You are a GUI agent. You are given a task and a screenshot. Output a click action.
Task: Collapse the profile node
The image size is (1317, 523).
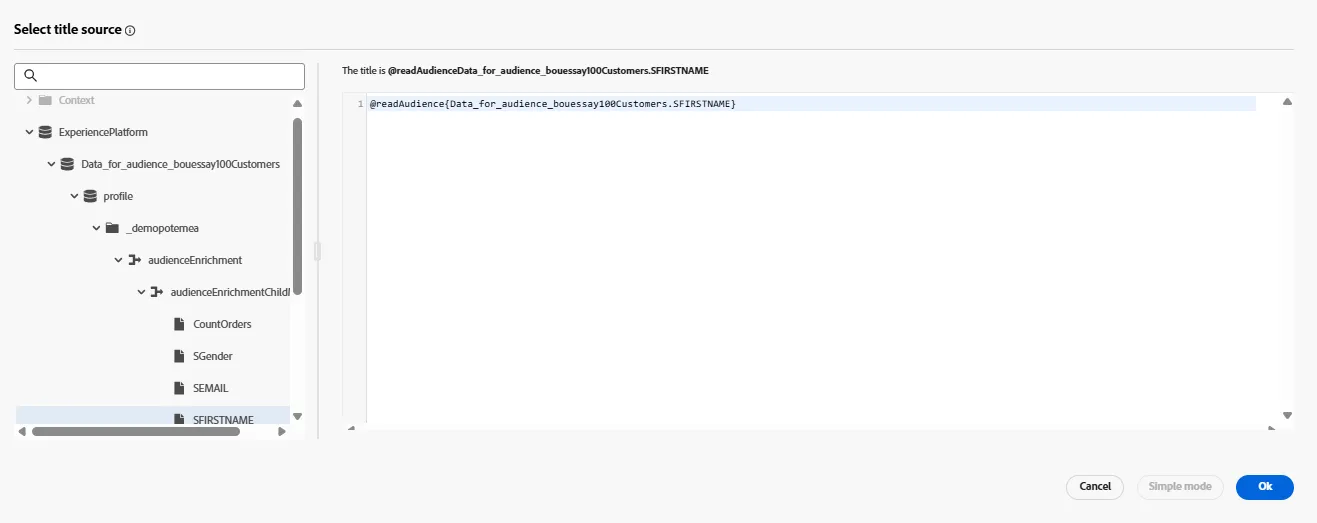pyautogui.click(x=74, y=196)
